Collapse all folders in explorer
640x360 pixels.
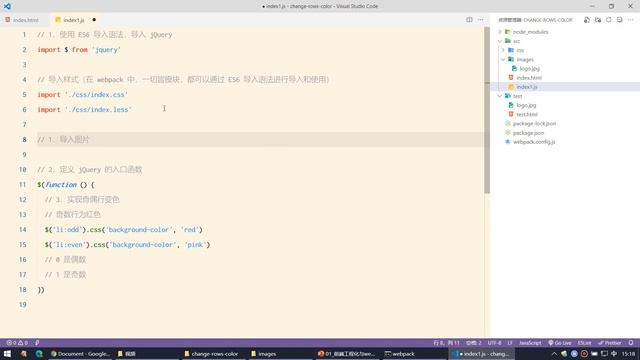click(619, 20)
